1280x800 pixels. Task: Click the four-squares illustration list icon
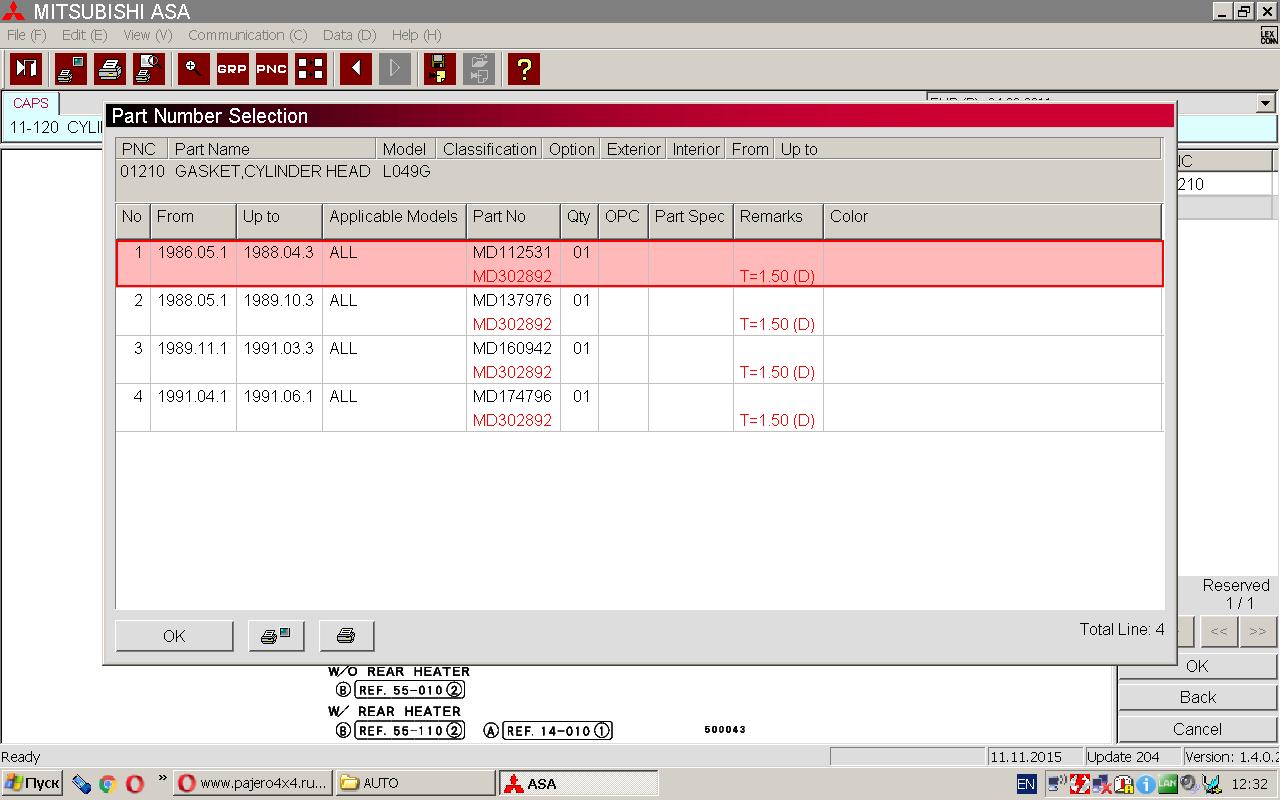311,69
